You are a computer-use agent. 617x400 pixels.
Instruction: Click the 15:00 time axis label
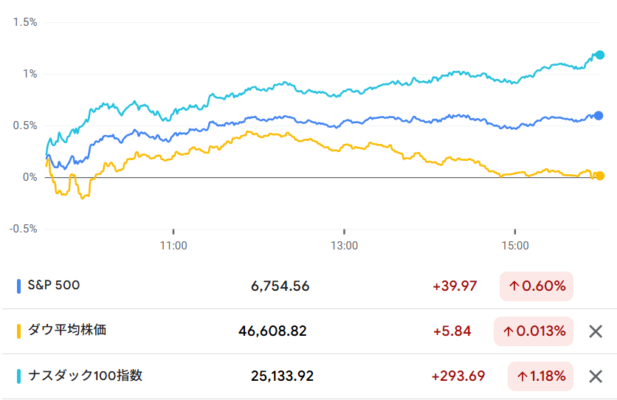(514, 244)
